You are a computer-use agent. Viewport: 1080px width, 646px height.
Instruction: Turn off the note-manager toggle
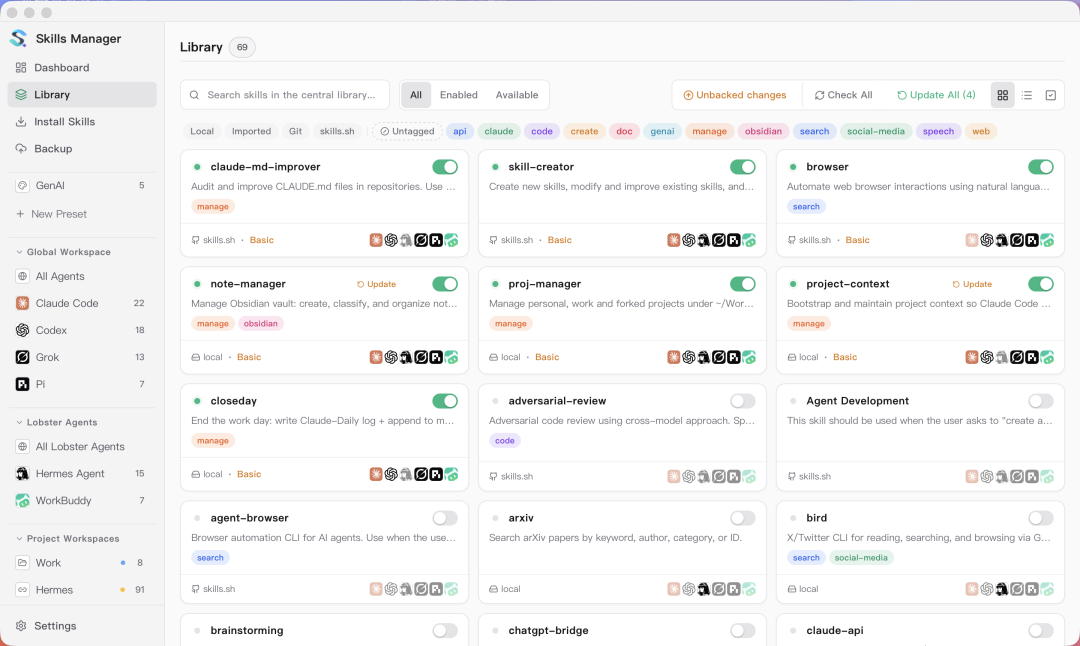445,284
